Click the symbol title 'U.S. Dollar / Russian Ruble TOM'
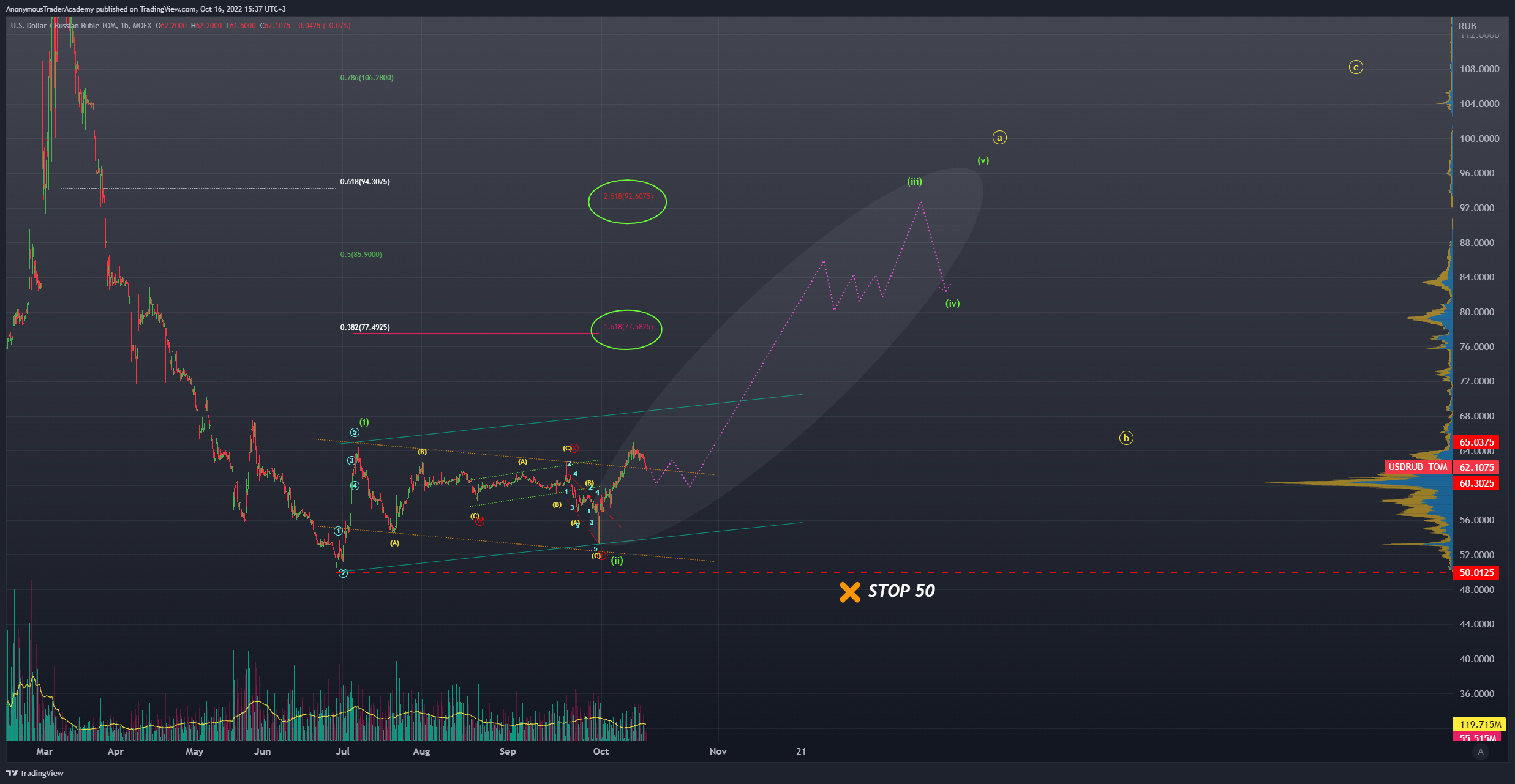Screen dimensions: 1515x784 pyautogui.click(x=64, y=26)
